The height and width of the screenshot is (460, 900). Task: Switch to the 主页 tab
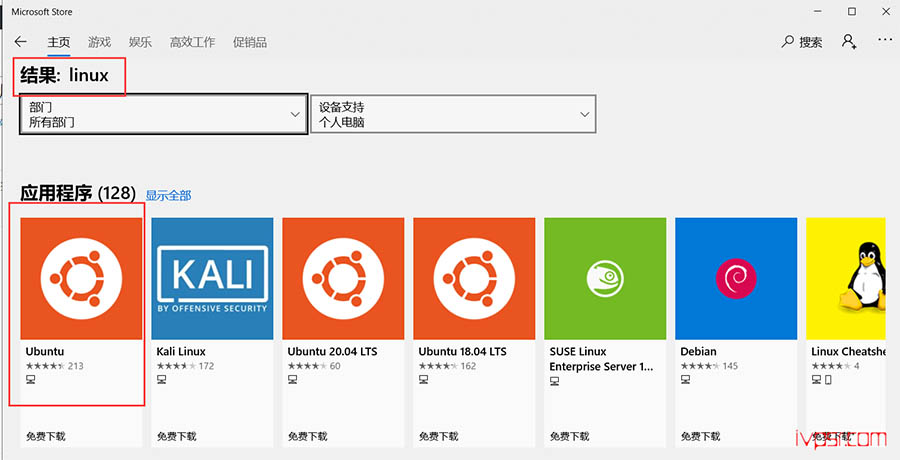pyautogui.click(x=59, y=42)
